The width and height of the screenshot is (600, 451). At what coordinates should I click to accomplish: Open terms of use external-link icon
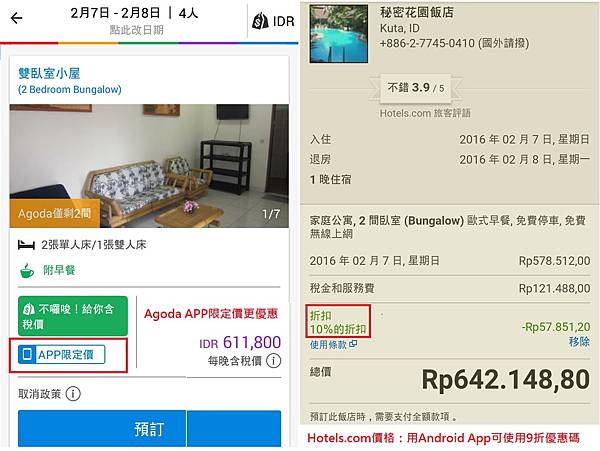click(x=353, y=344)
